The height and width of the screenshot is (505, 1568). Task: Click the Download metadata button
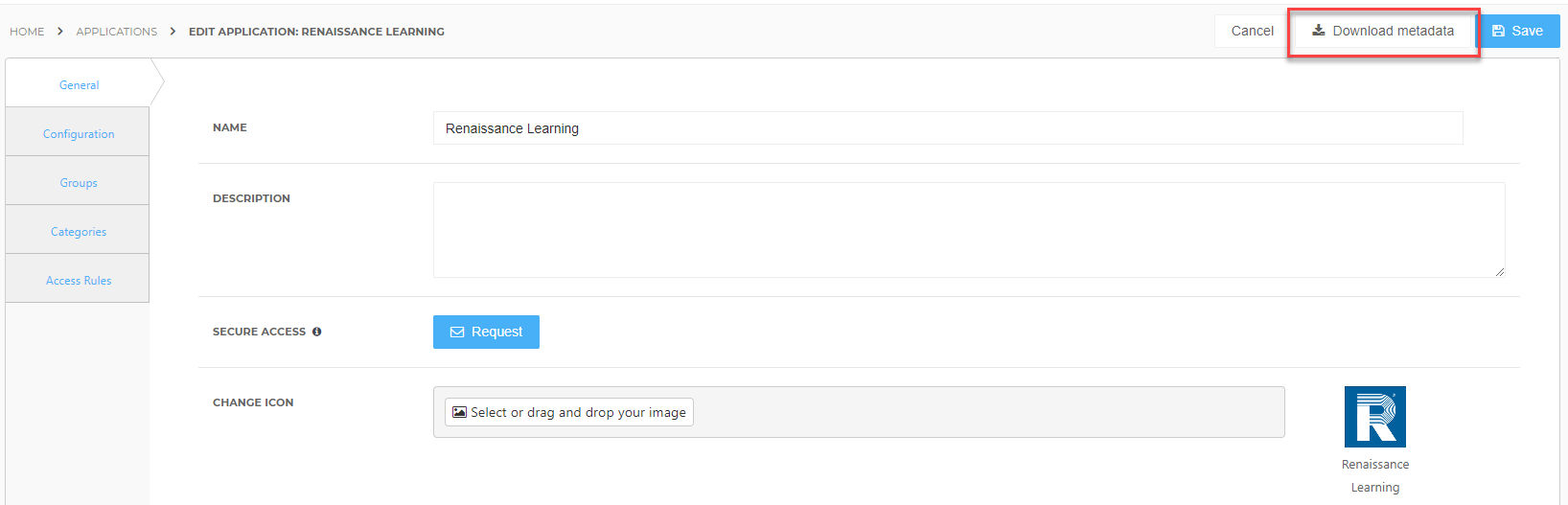[1382, 31]
